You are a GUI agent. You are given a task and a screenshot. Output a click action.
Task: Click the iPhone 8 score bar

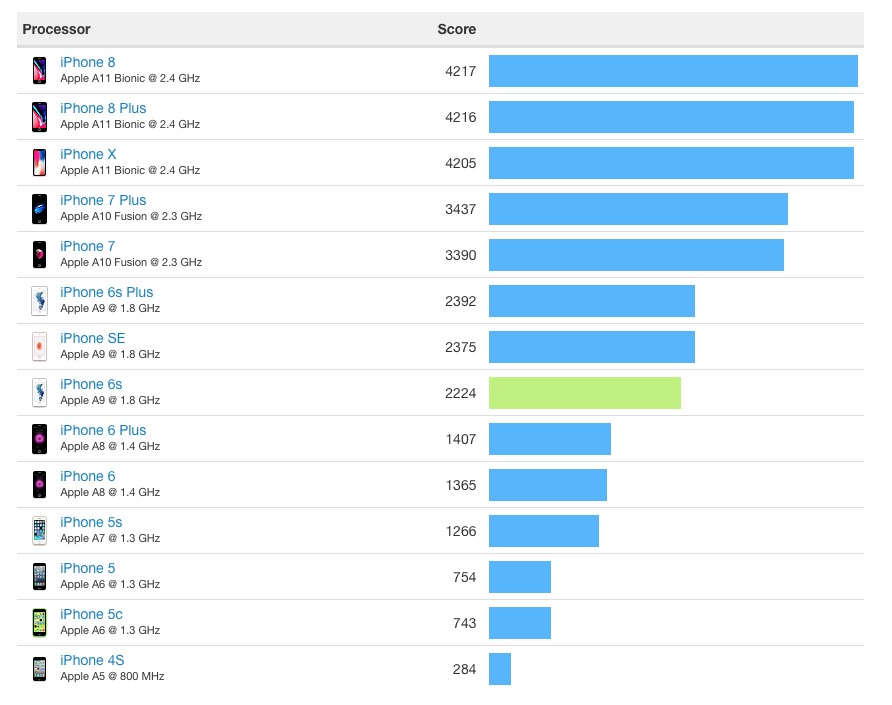673,71
